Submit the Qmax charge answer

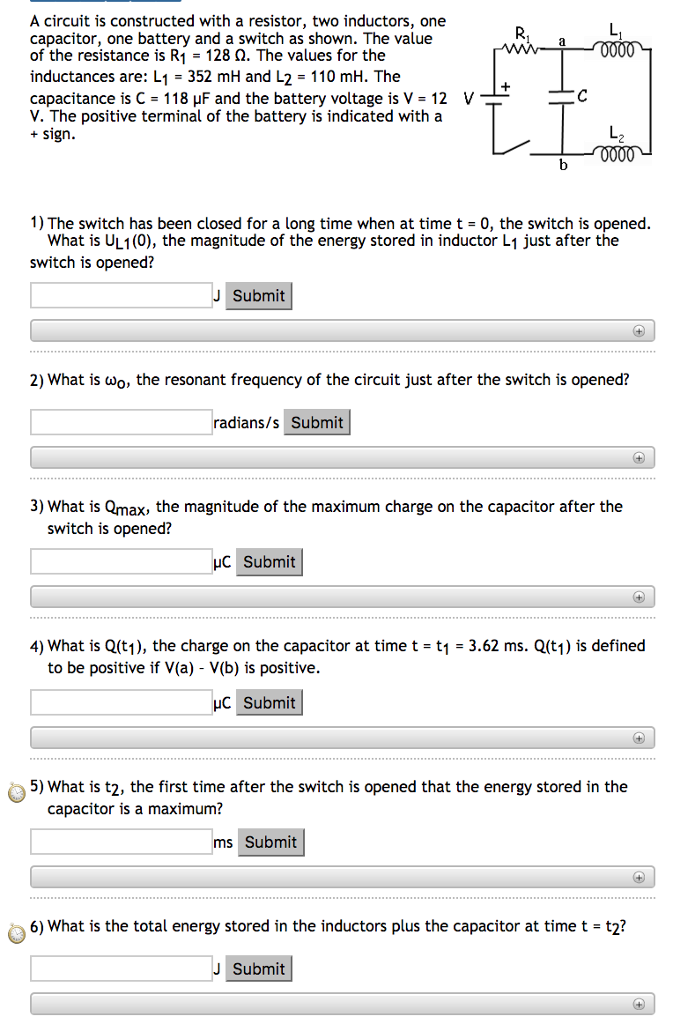pos(268,562)
